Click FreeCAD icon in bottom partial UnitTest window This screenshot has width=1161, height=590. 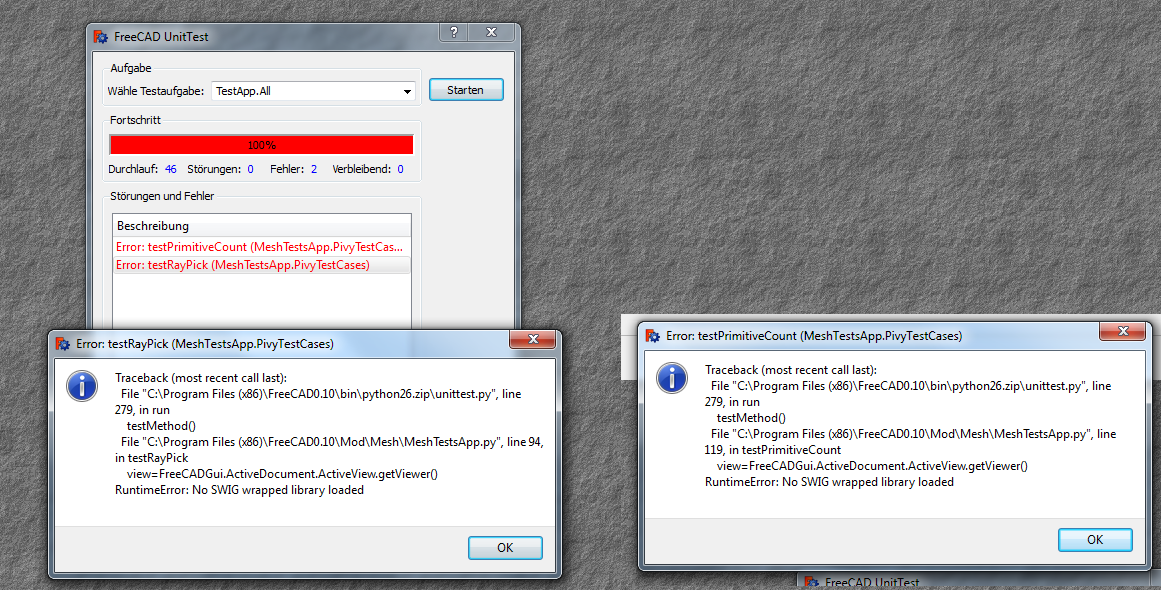[812, 583]
